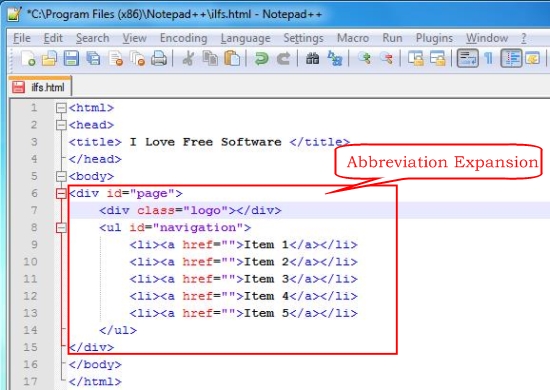
Task: Click the Zoom Out magnifier icon
Action: click(386, 58)
